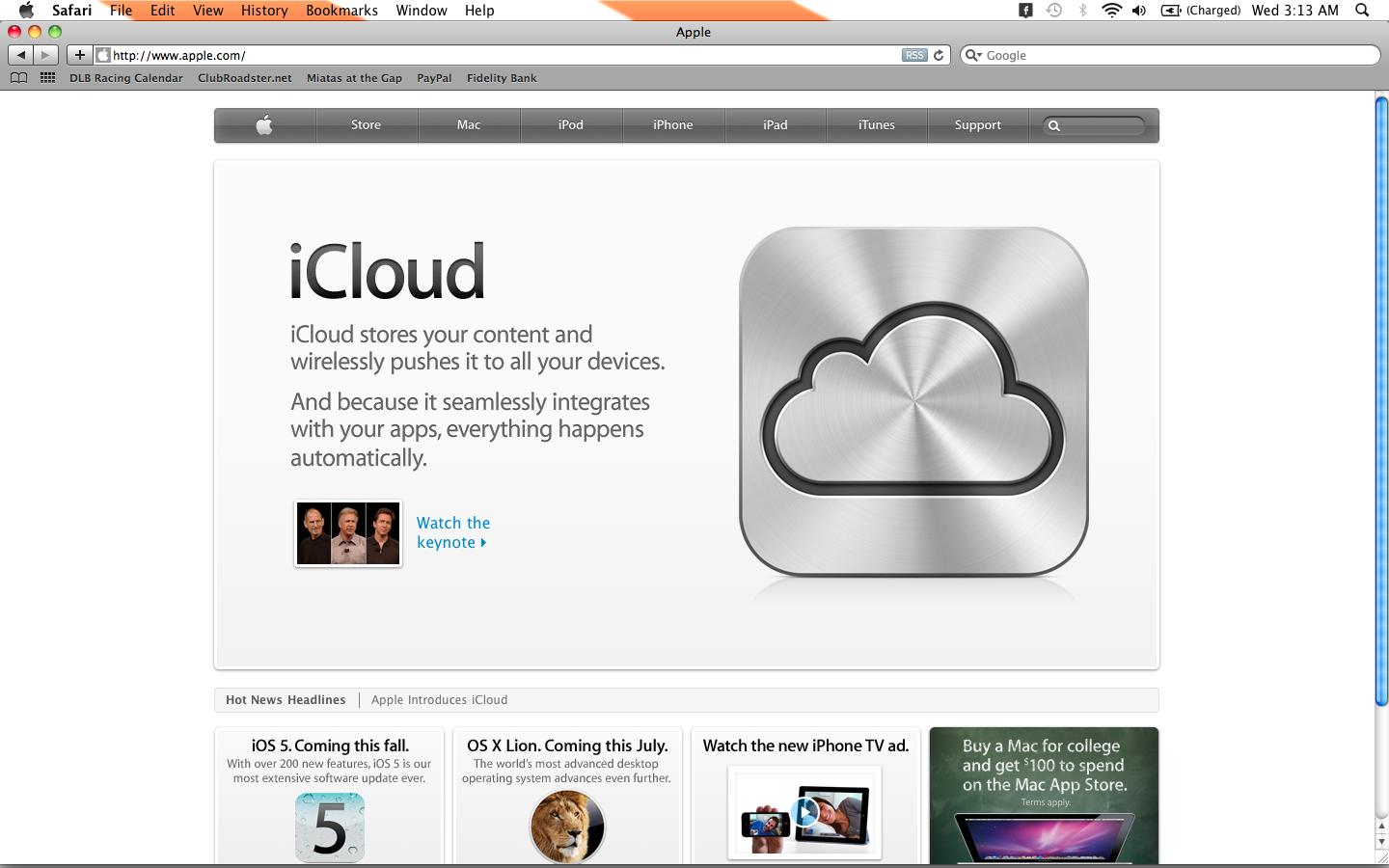
Task: Go back with the Safari back arrow
Action: (21, 55)
